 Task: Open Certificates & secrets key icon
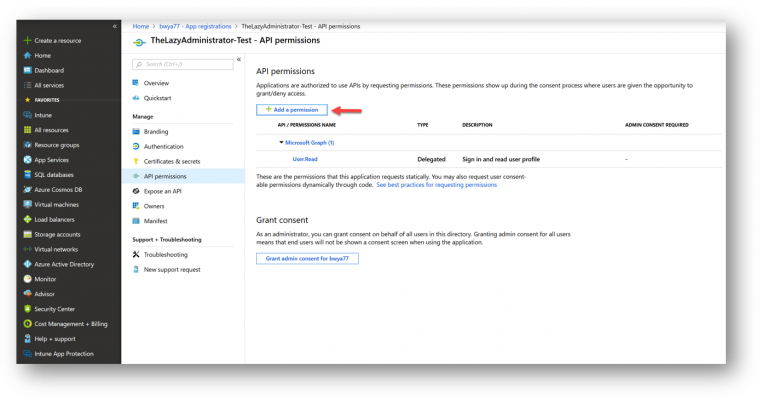coord(136,161)
